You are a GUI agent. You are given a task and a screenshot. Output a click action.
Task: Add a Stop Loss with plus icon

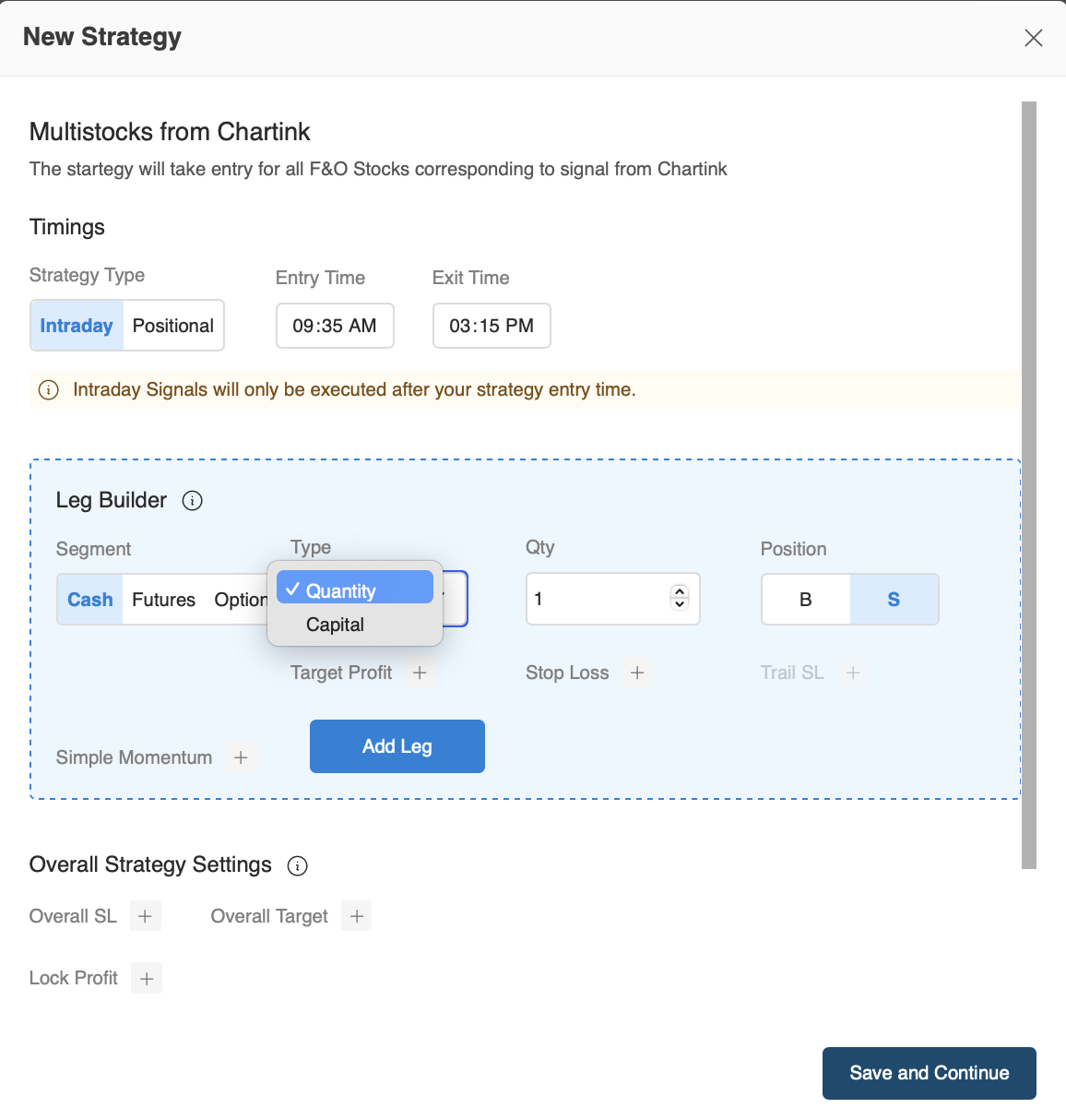pos(637,673)
